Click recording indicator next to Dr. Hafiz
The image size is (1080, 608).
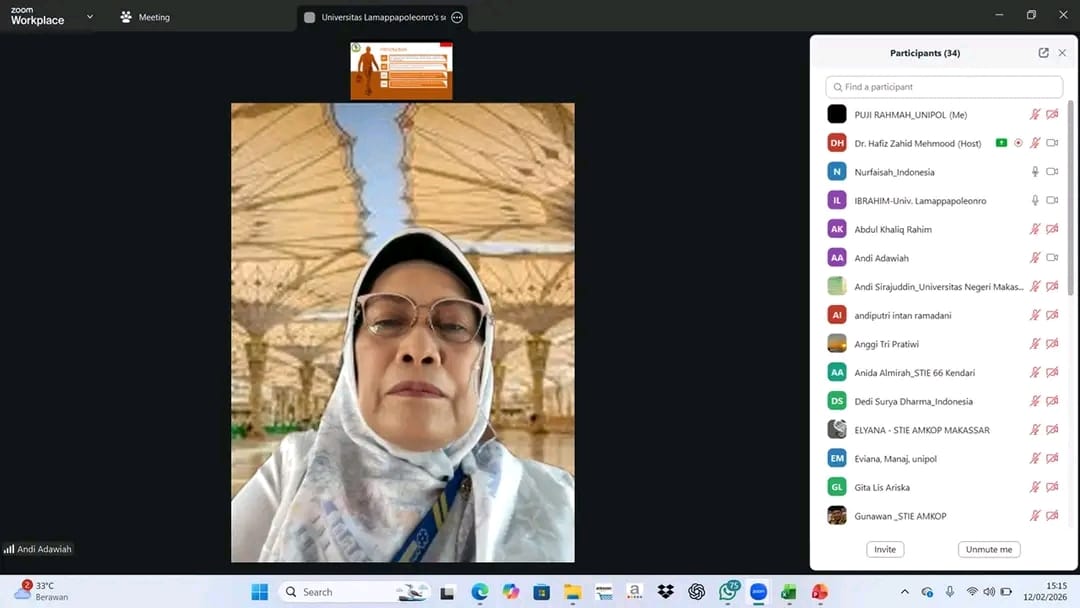point(1018,143)
